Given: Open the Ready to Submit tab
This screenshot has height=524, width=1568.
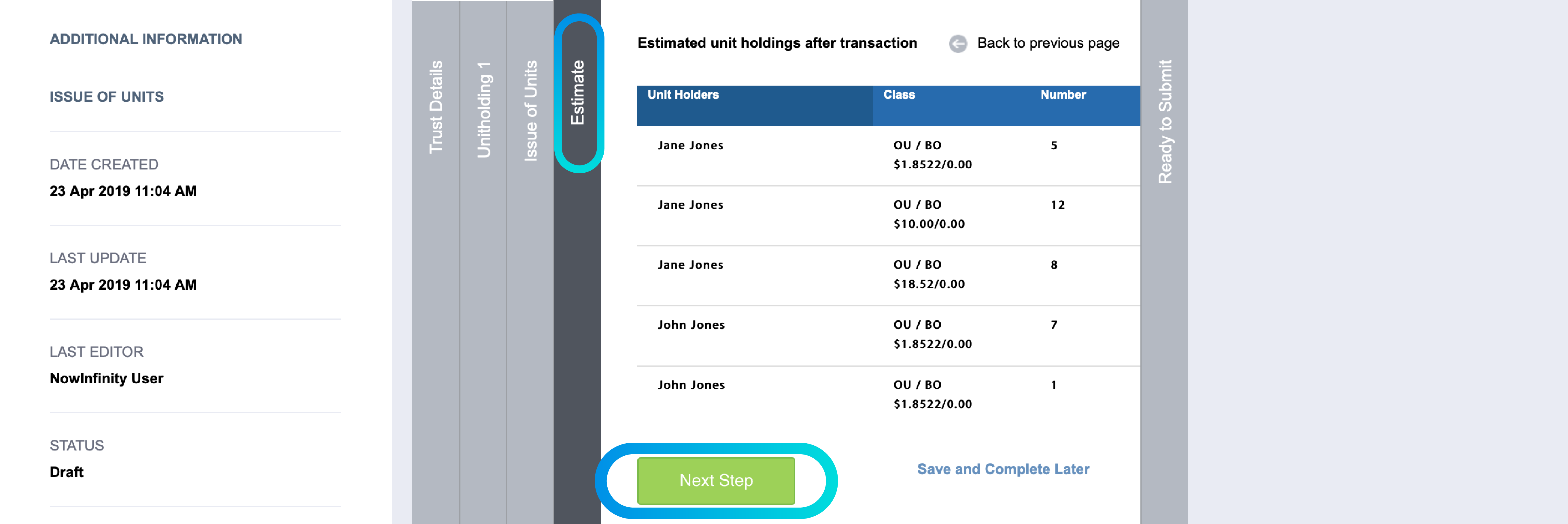Looking at the screenshot, I should tap(1164, 121).
